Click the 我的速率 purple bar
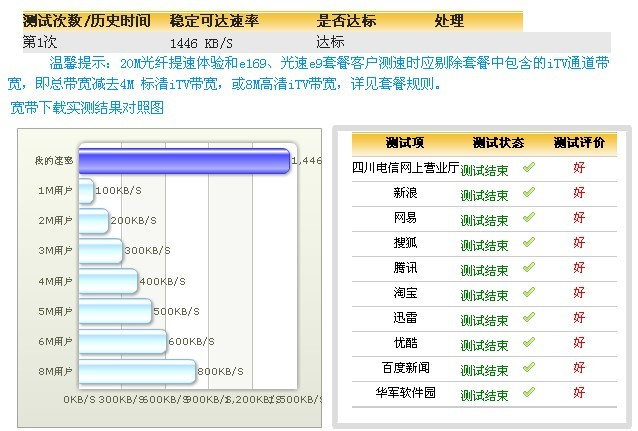The image size is (638, 431). [x=184, y=161]
